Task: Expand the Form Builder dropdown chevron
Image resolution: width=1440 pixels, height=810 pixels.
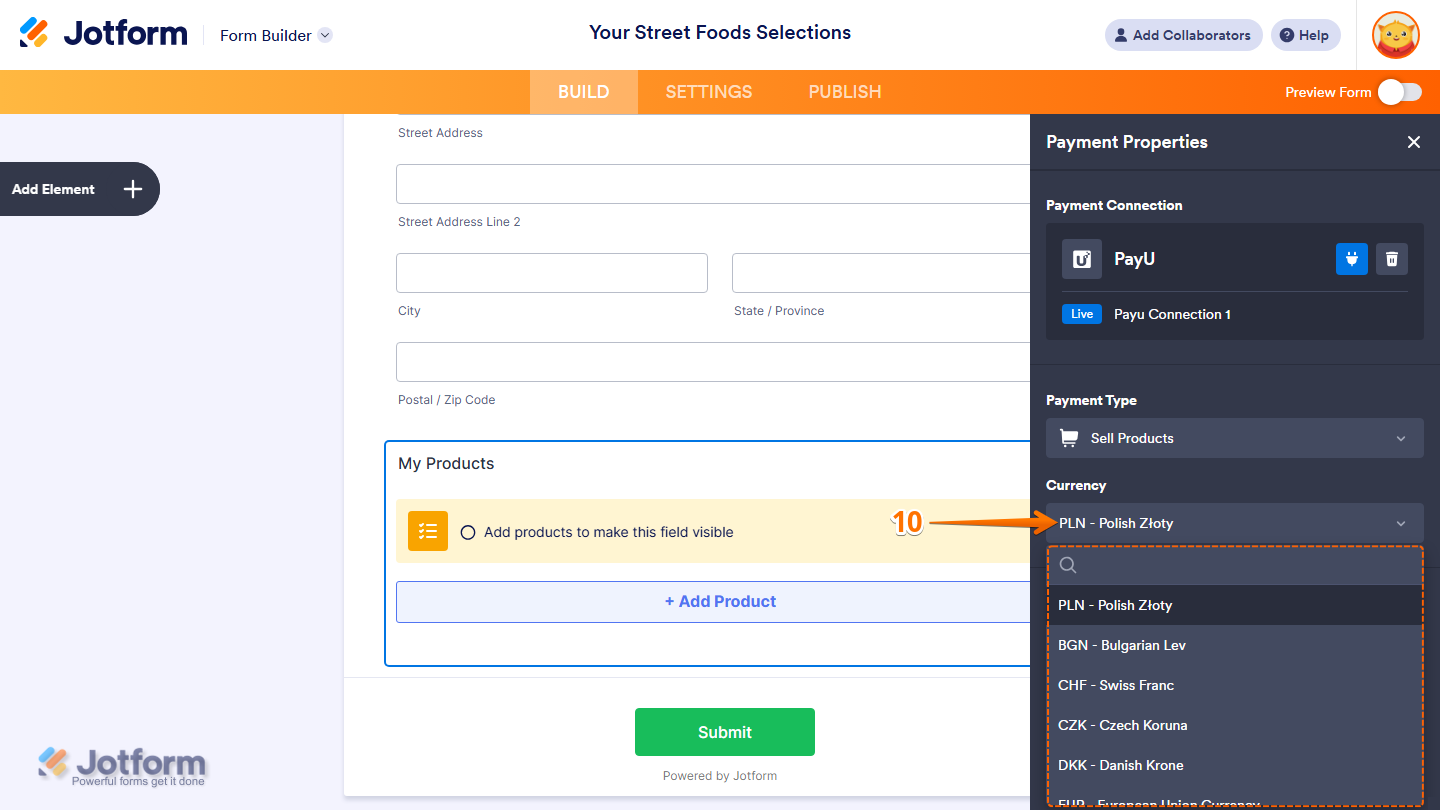Action: click(324, 35)
